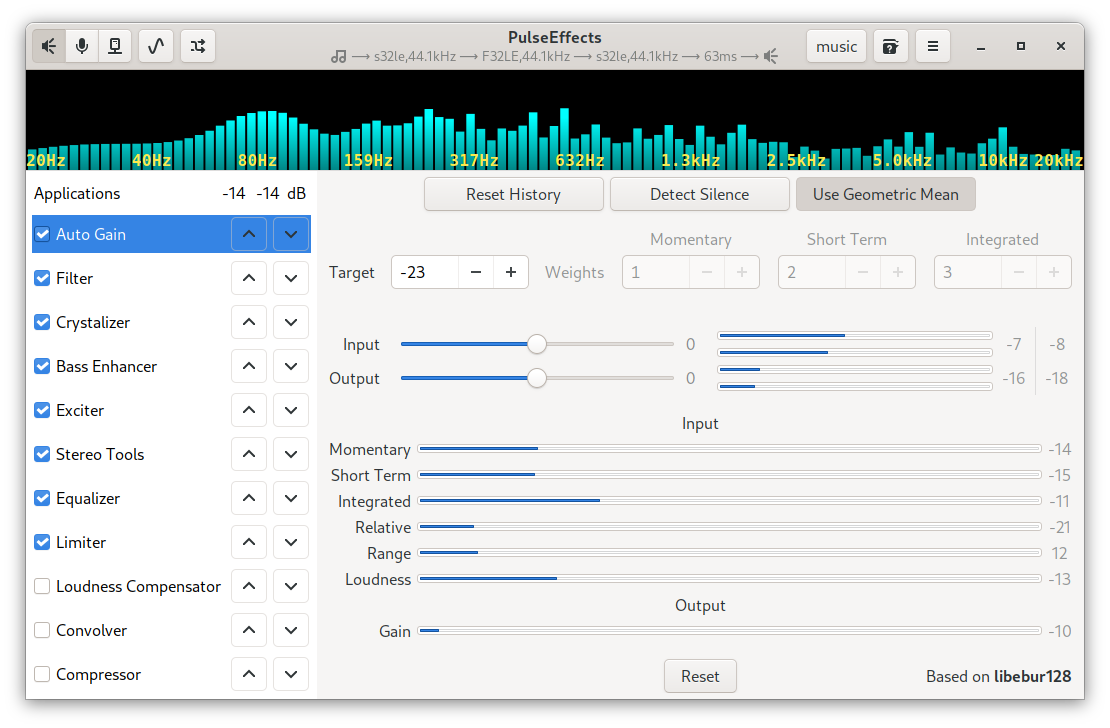The height and width of the screenshot is (728, 1110).
Task: Open the hamburger menu
Action: (x=932, y=47)
